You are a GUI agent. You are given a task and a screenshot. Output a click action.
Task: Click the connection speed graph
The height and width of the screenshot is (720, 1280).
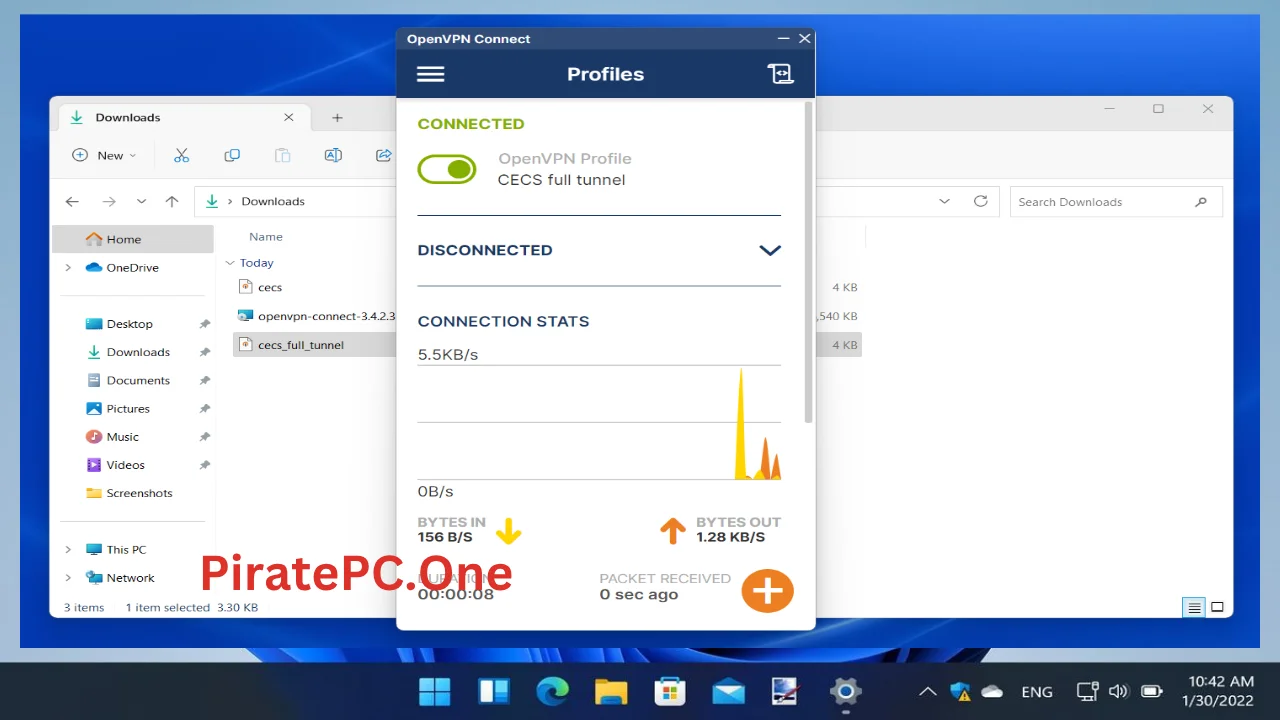tap(599, 422)
